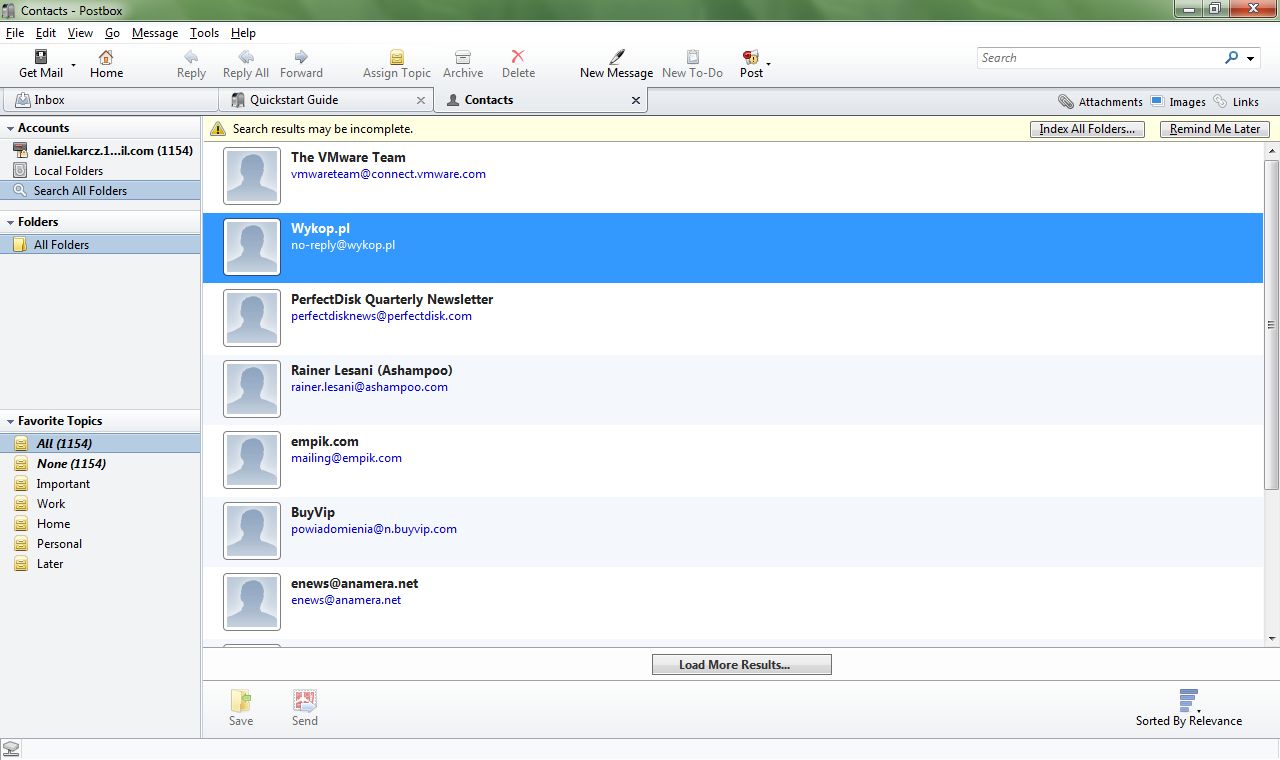Screen dimensions: 1280x760
Task: Click the Remind Me Later button
Action: tap(1215, 129)
